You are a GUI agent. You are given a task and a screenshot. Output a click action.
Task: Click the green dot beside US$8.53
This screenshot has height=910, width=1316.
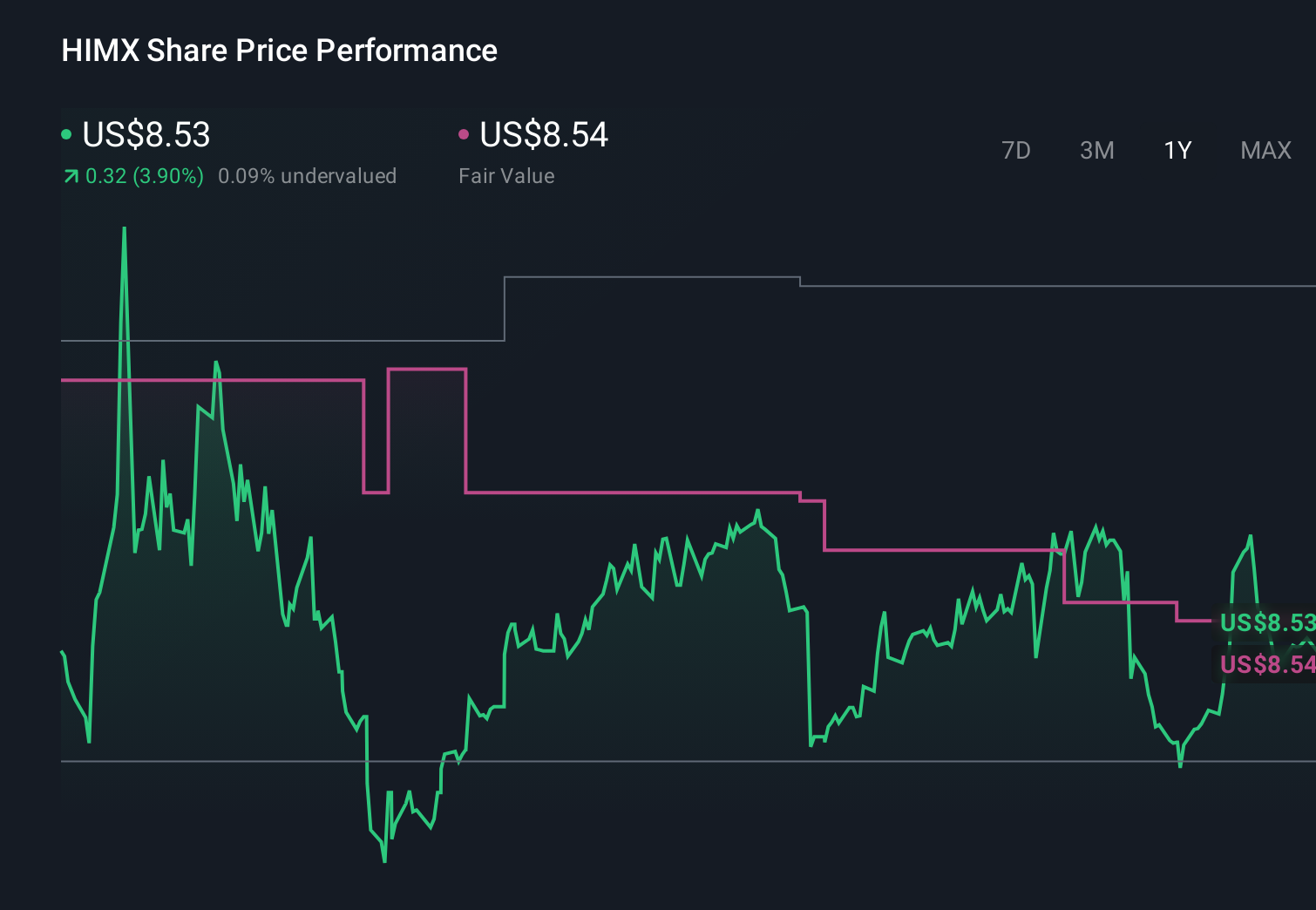click(x=66, y=134)
